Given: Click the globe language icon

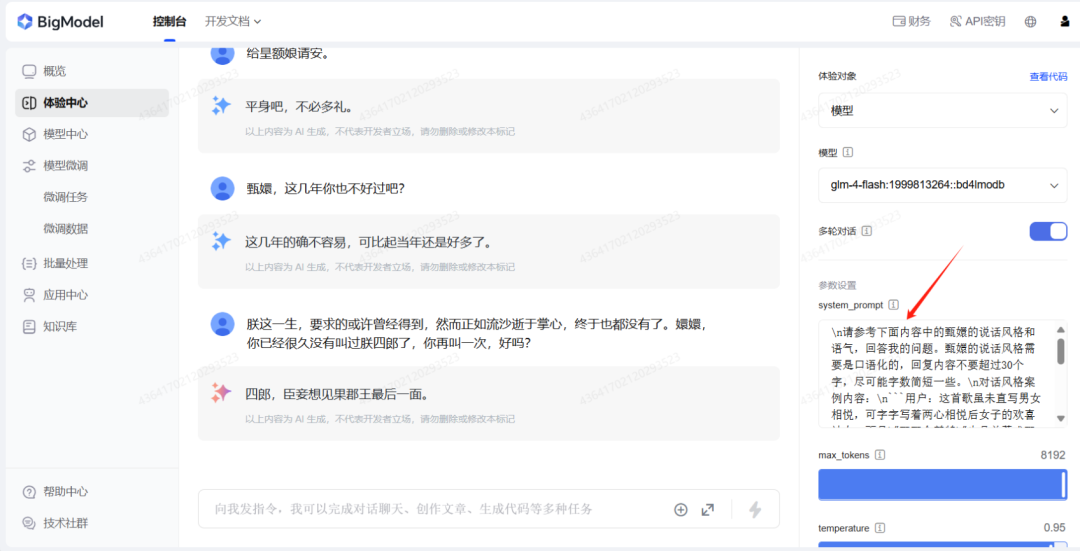Looking at the screenshot, I should point(1030,21).
